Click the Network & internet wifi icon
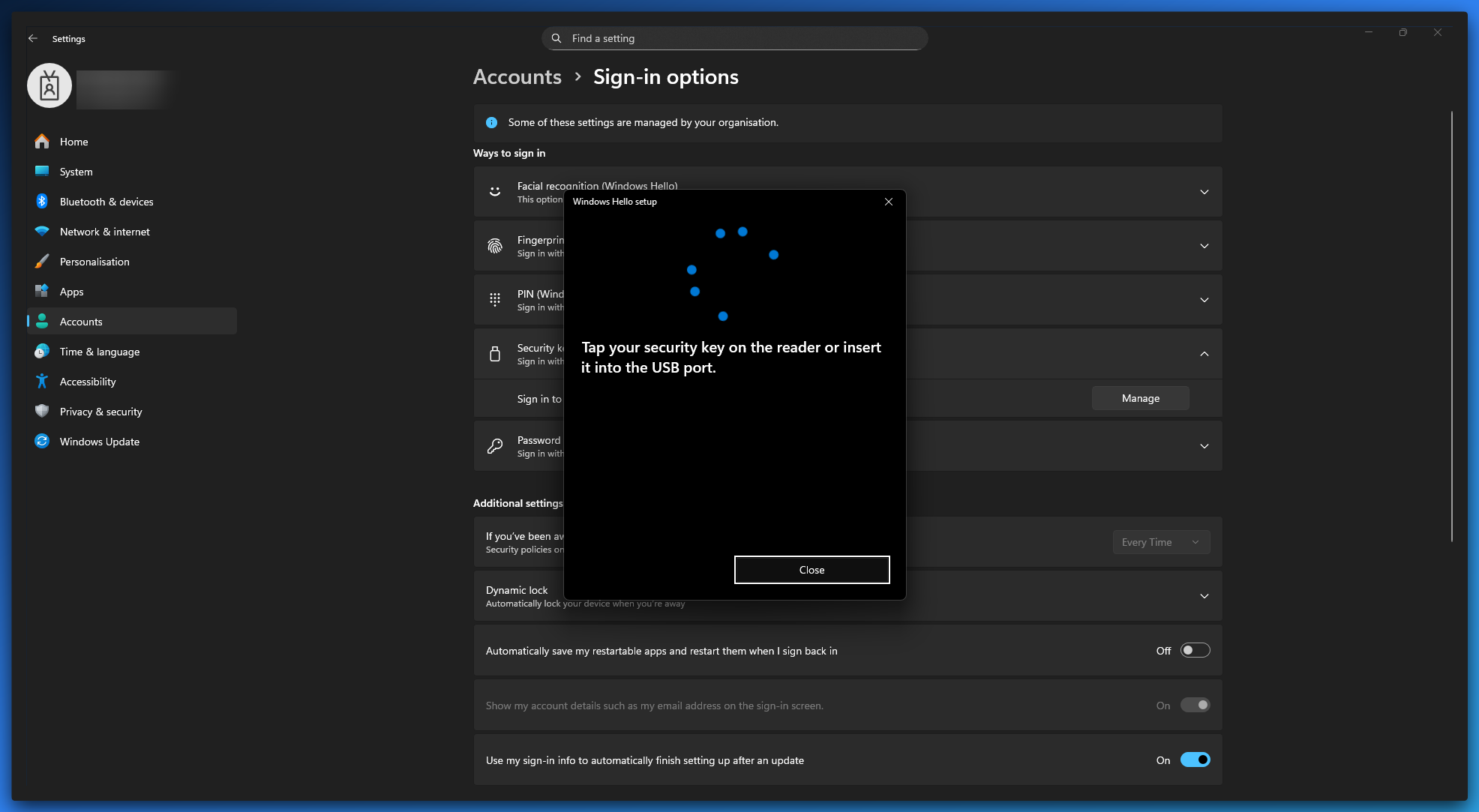 point(42,232)
